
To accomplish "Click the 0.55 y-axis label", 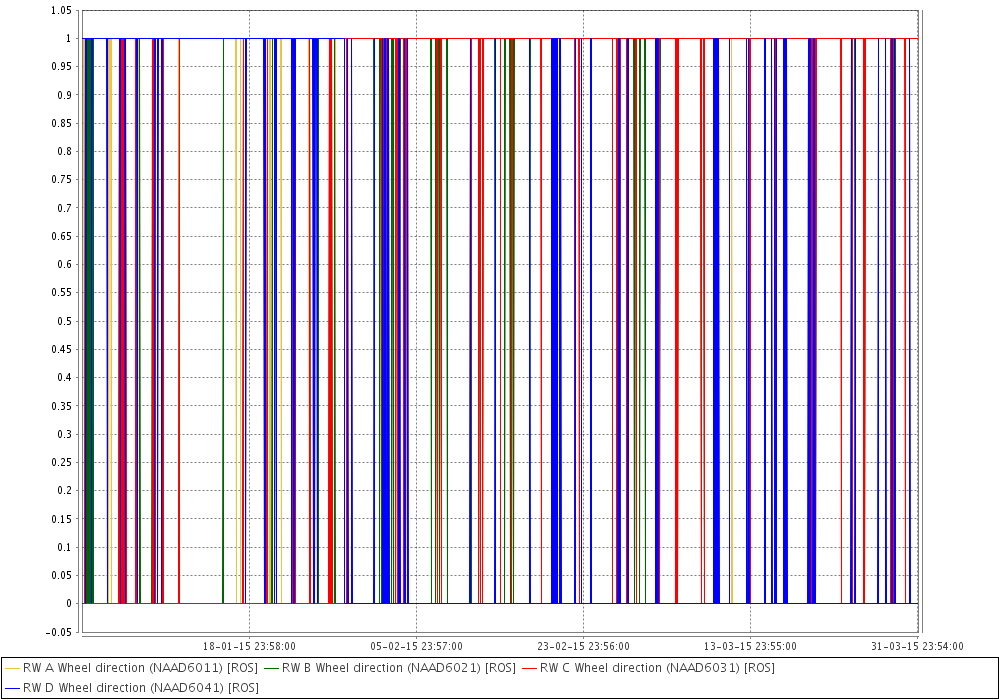I will pyautogui.click(x=61, y=293).
